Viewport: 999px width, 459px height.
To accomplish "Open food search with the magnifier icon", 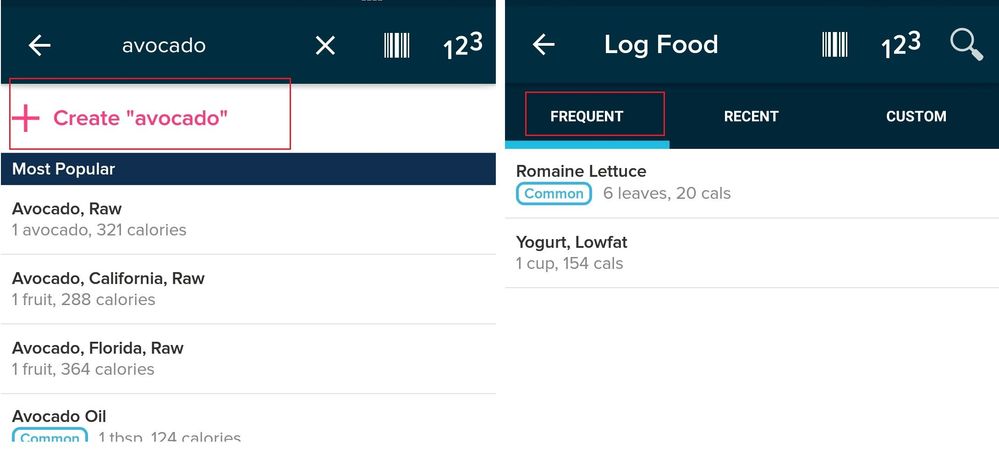I will [966, 45].
